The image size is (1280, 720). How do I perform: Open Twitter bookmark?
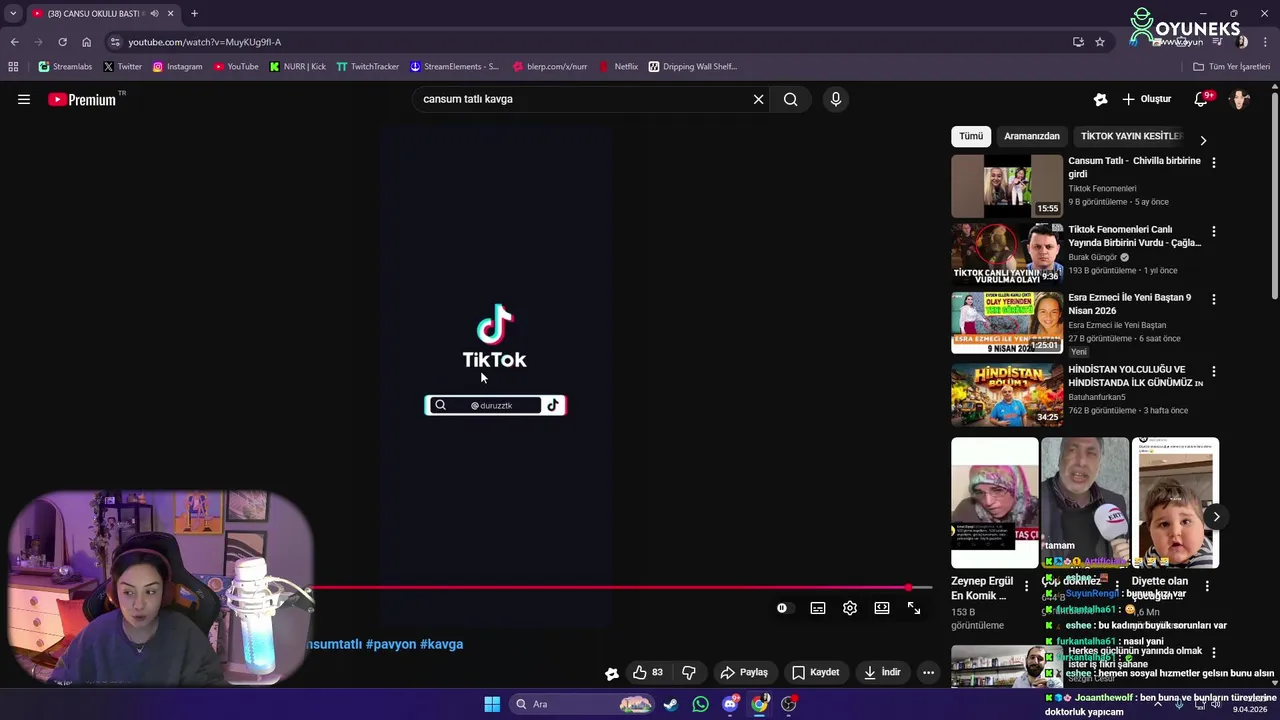[x=123, y=67]
